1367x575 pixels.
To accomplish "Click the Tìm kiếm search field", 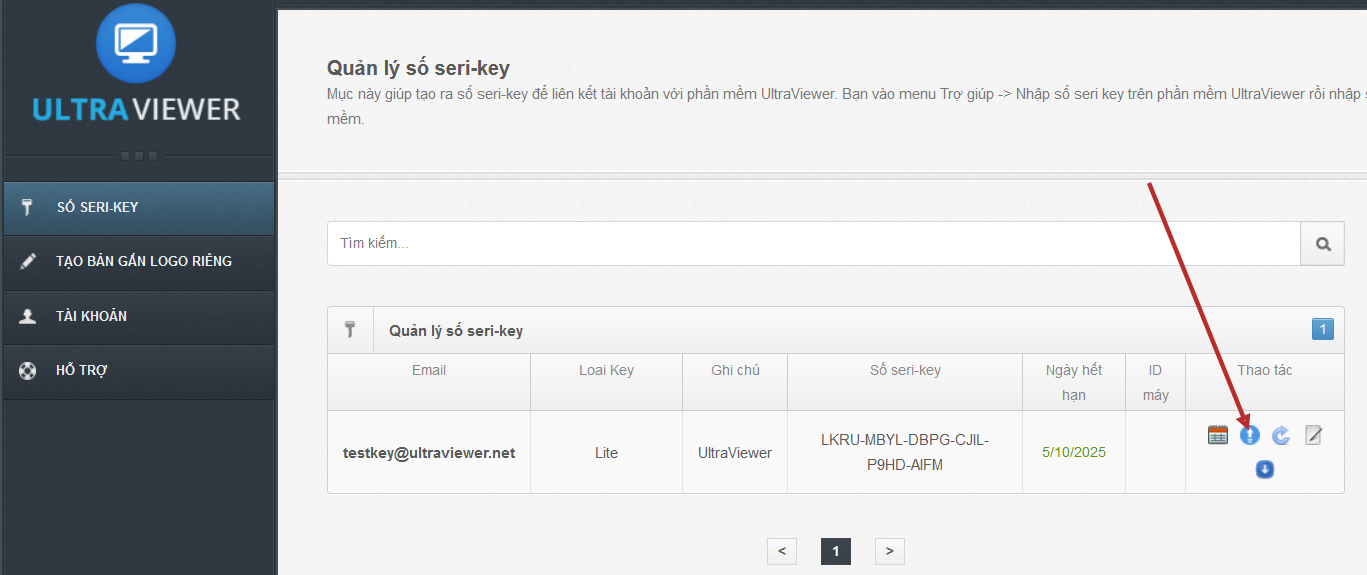I will point(813,243).
